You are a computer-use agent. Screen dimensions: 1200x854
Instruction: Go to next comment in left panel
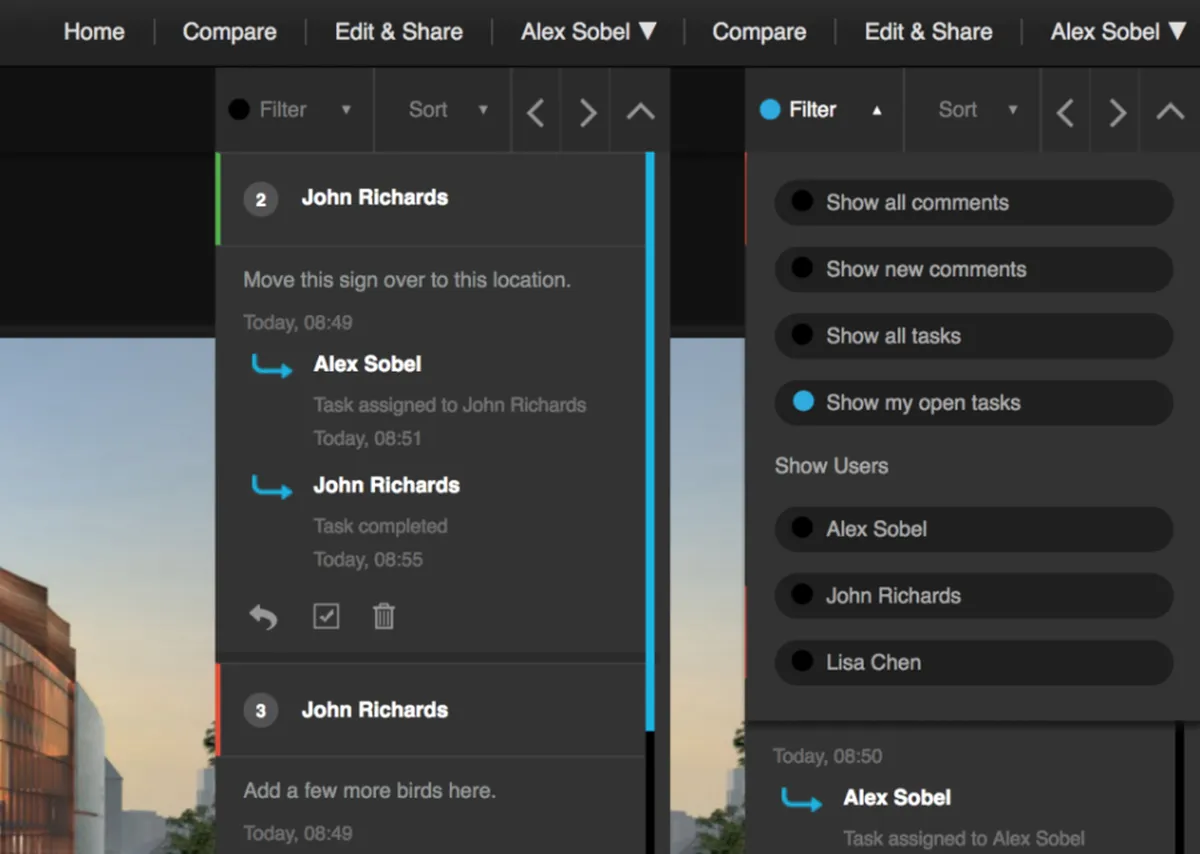588,111
